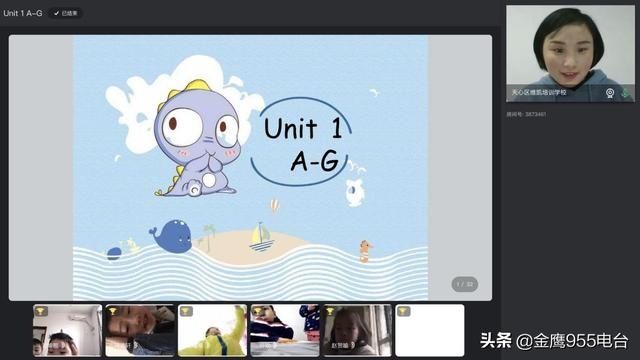Click the Unit 1 A-G courseware slide
Viewport: 640px width, 360px height.
250,168
